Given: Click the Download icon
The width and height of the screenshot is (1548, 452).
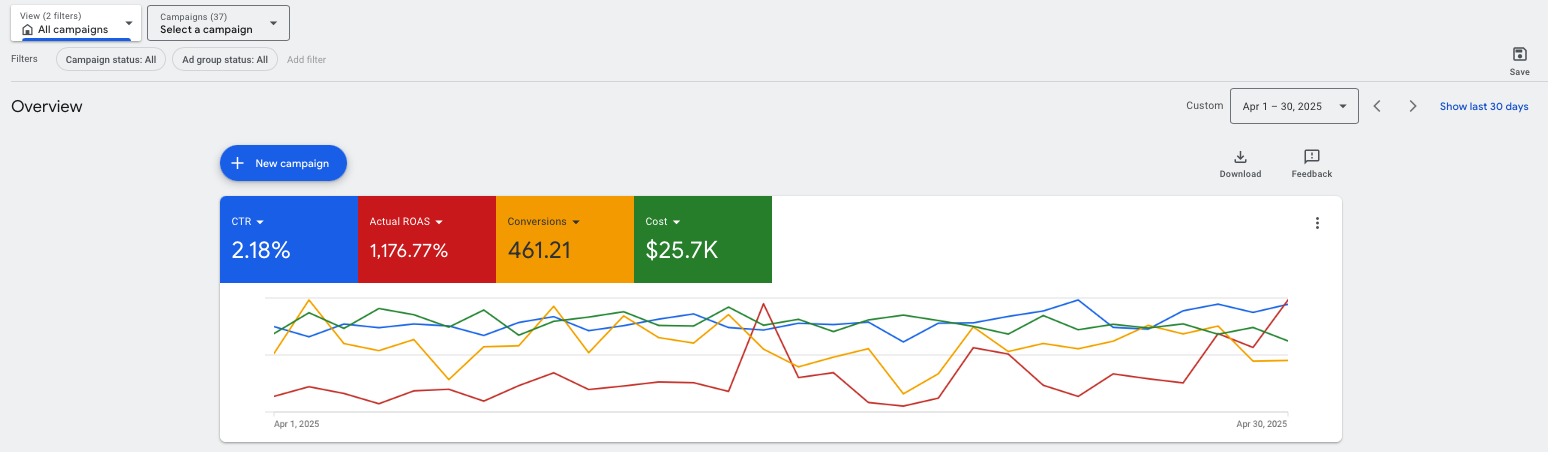Looking at the screenshot, I should pos(1240,156).
